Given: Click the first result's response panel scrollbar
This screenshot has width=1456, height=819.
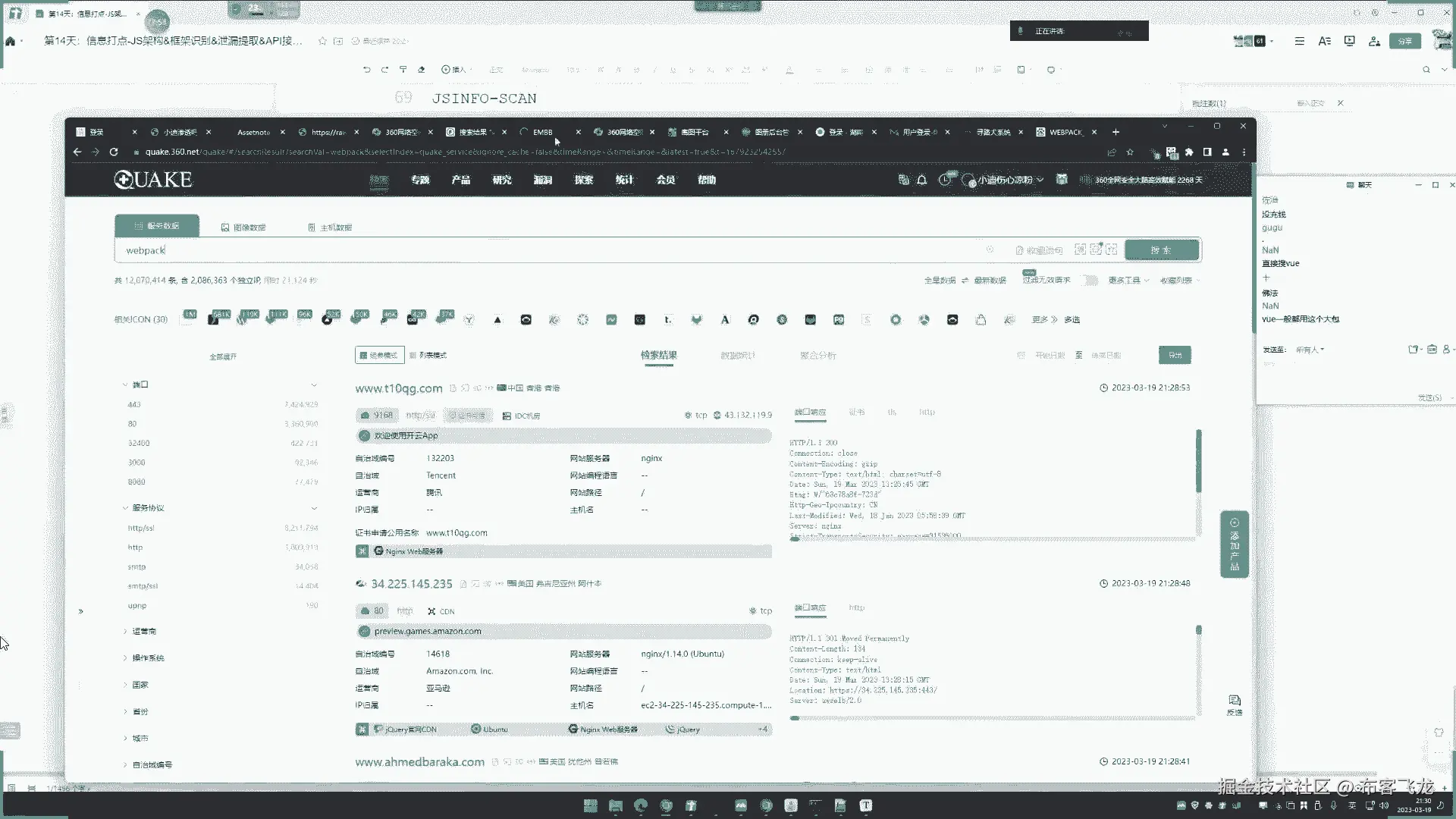Looking at the screenshot, I should coord(1198,461).
